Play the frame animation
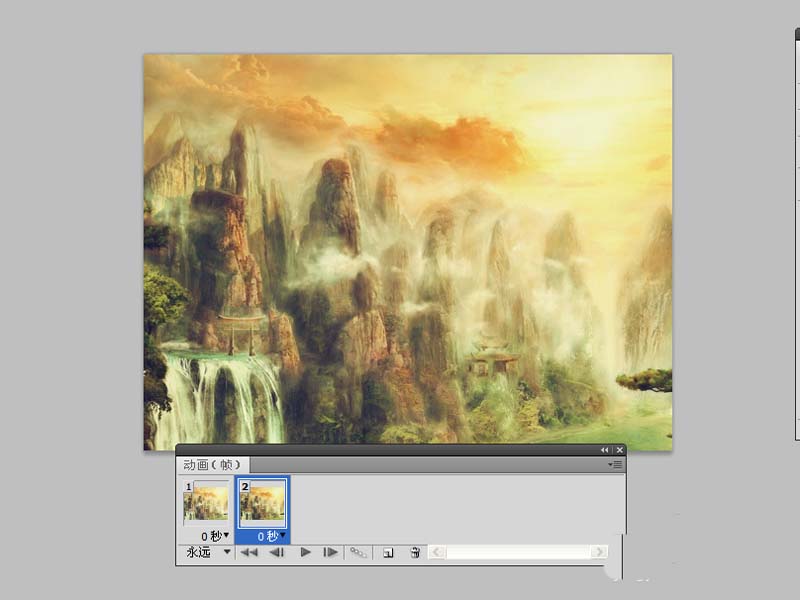This screenshot has height=600, width=800. 305,552
